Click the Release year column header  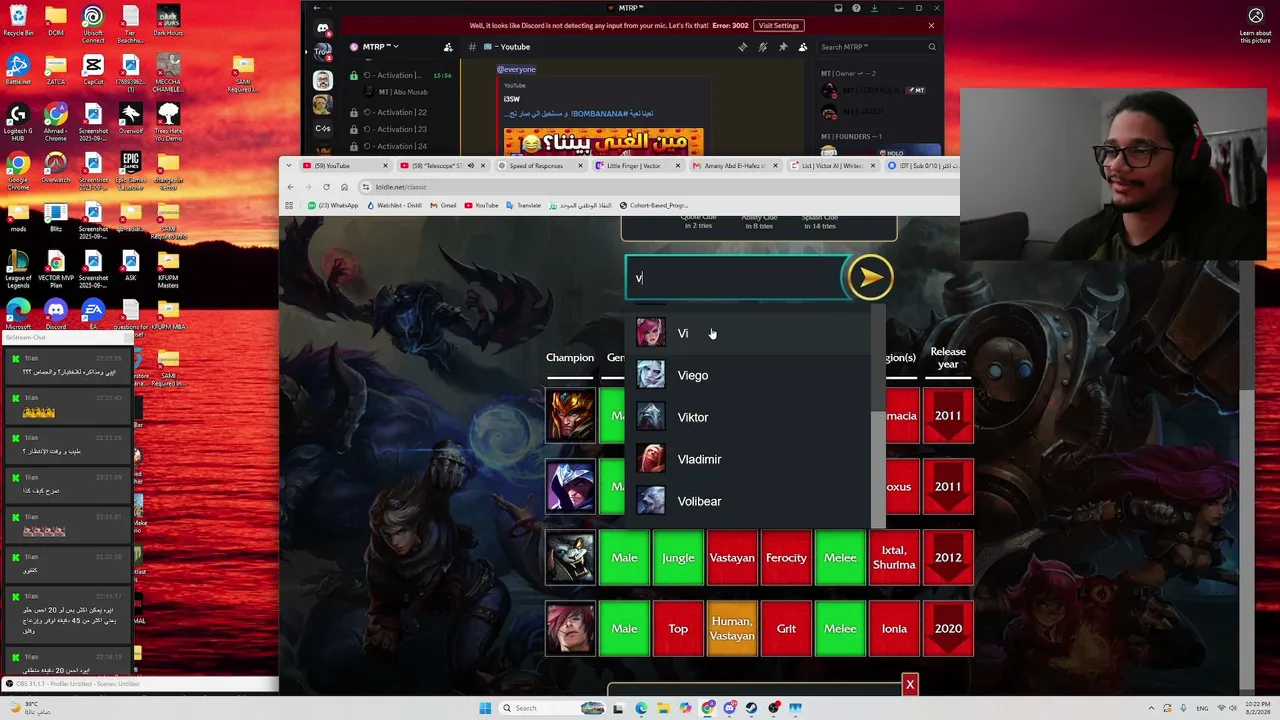click(948, 358)
